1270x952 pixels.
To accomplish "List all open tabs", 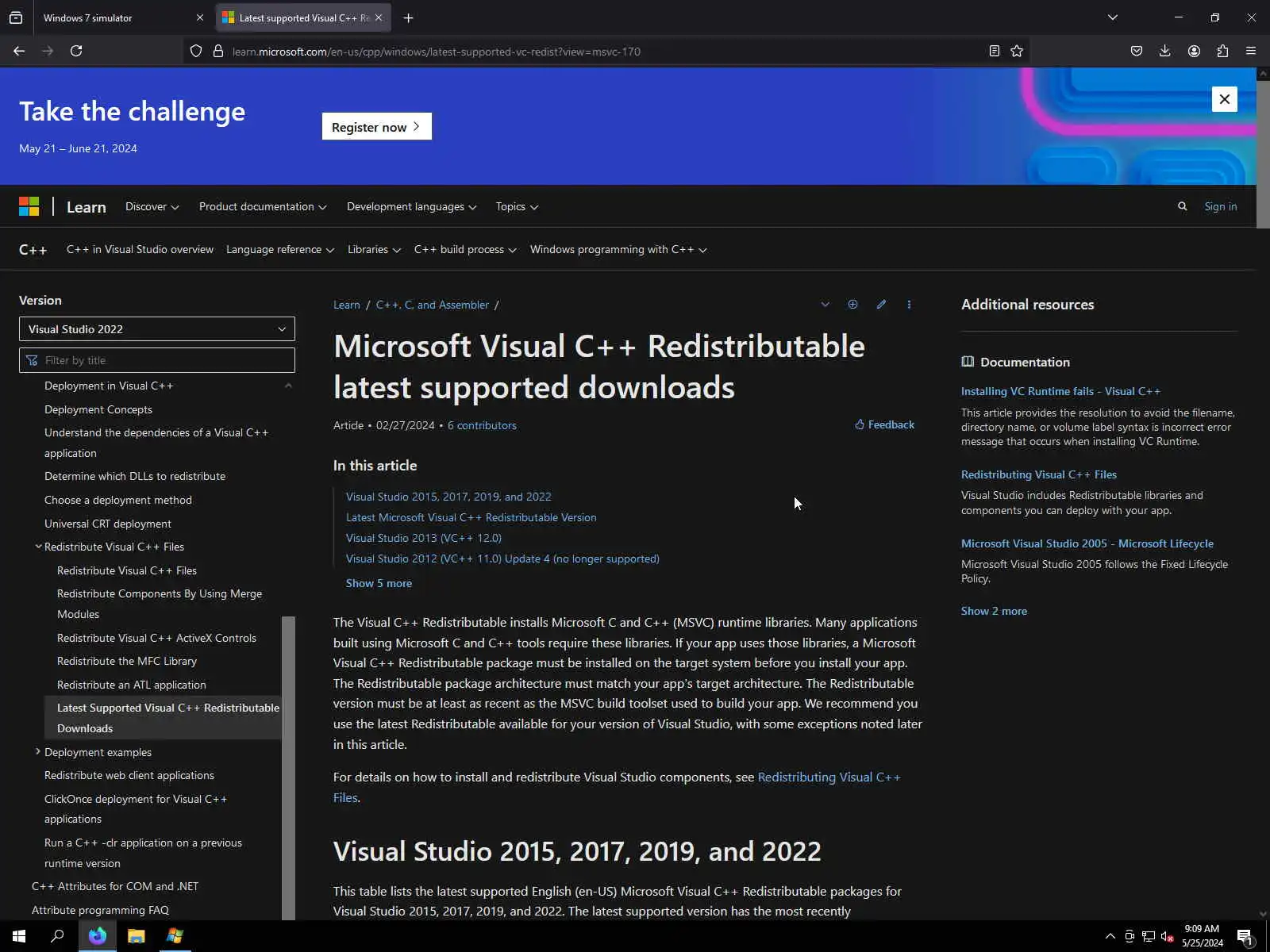I will click(x=1113, y=17).
